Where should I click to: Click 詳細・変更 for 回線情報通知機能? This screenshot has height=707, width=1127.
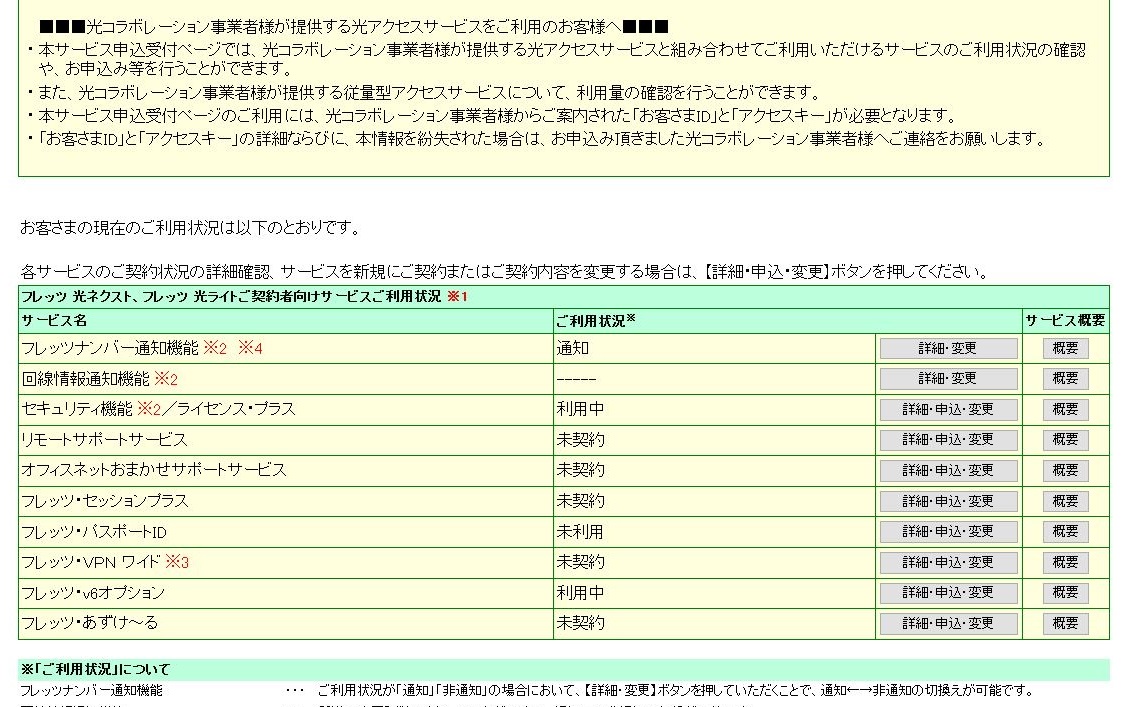(x=948, y=379)
